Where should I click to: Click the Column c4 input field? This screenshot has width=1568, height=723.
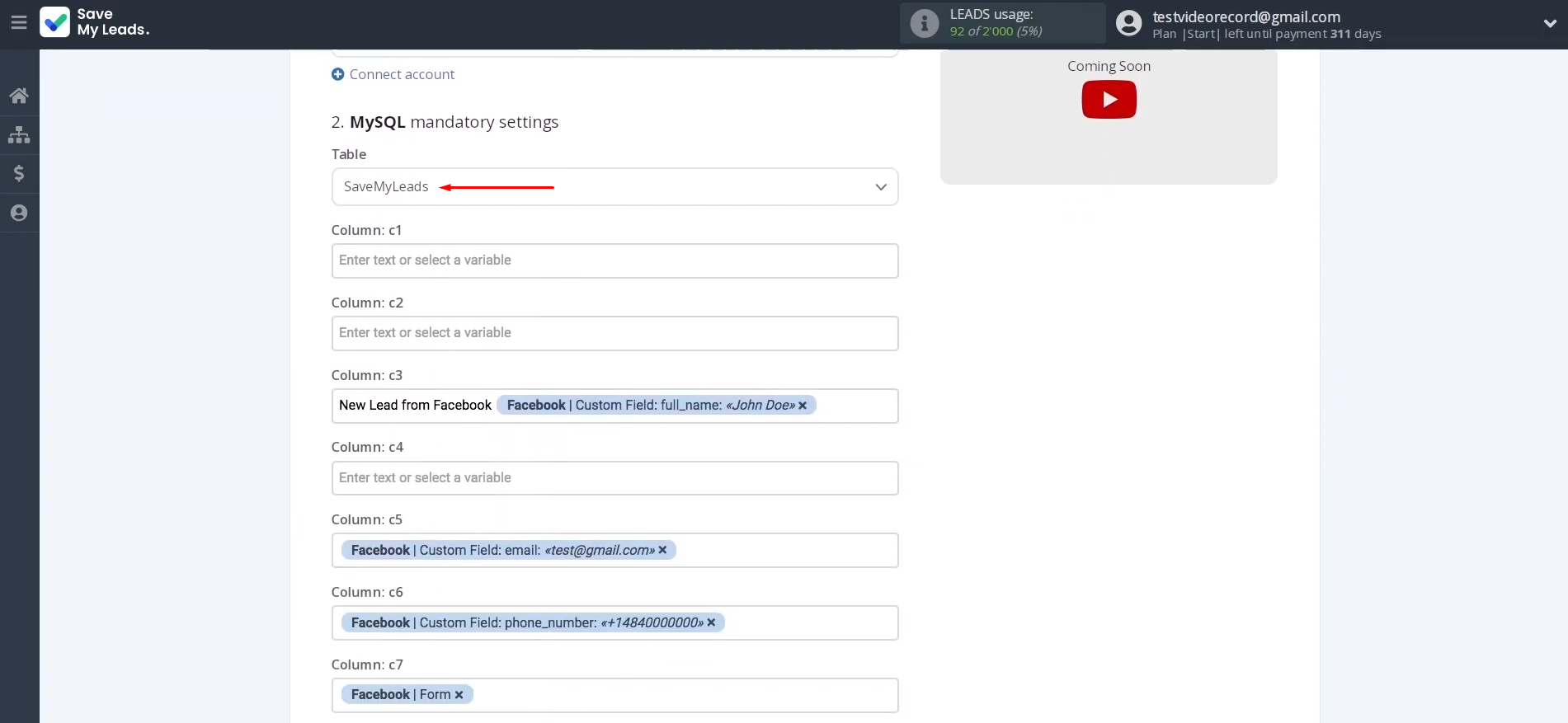point(614,478)
